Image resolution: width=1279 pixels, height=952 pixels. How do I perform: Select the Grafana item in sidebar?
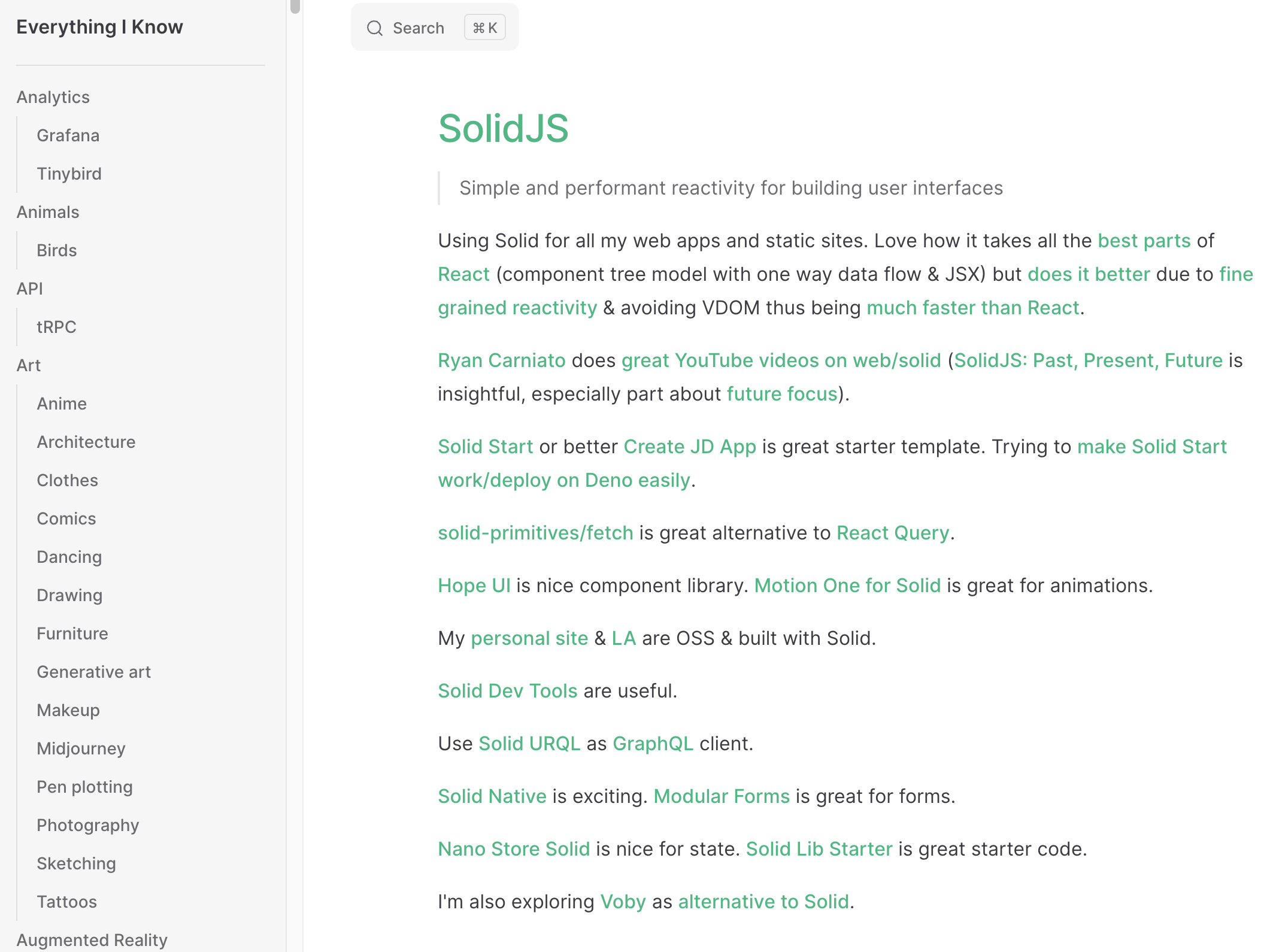coord(68,135)
